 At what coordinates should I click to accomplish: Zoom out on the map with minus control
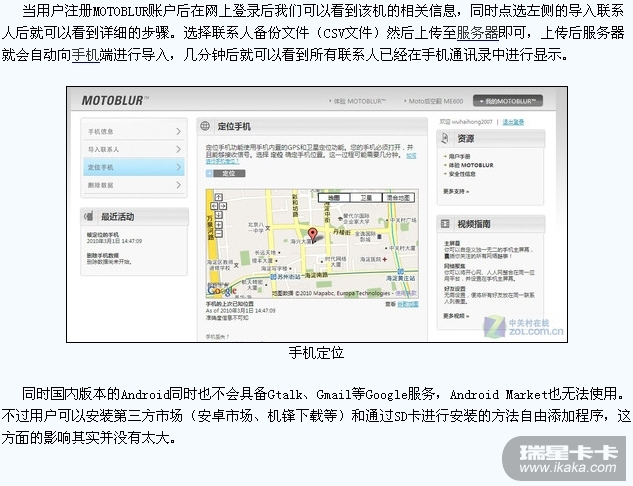click(218, 234)
